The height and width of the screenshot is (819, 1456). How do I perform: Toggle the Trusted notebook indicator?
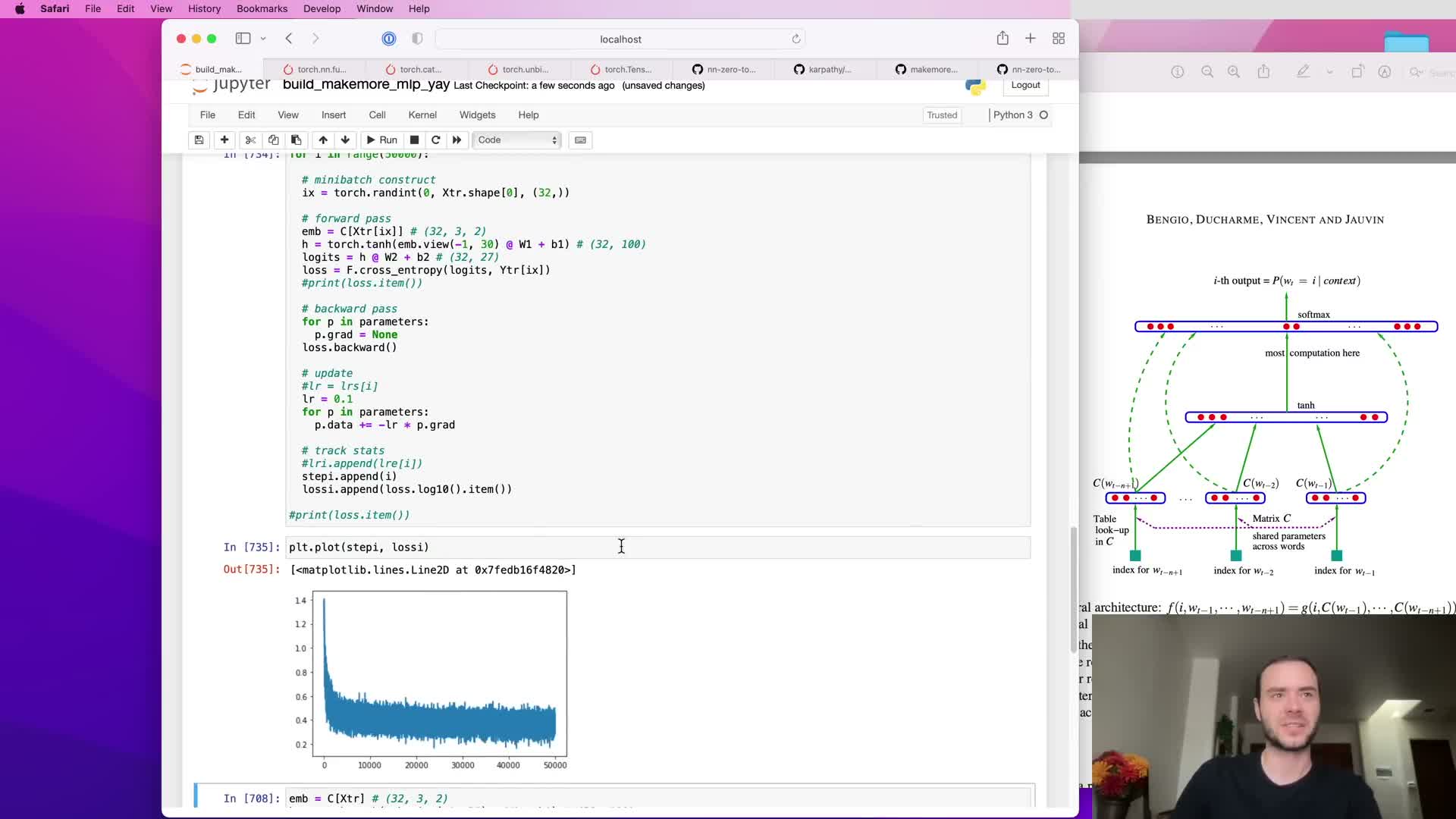(x=942, y=115)
